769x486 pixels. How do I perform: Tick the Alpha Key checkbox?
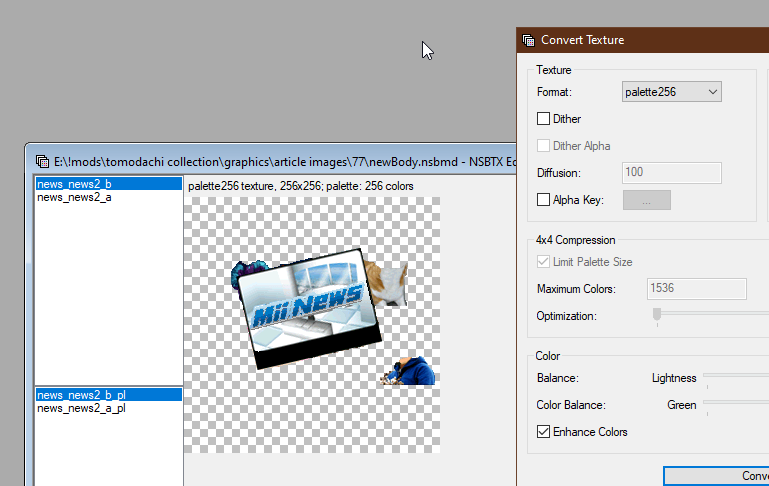pyautogui.click(x=543, y=200)
